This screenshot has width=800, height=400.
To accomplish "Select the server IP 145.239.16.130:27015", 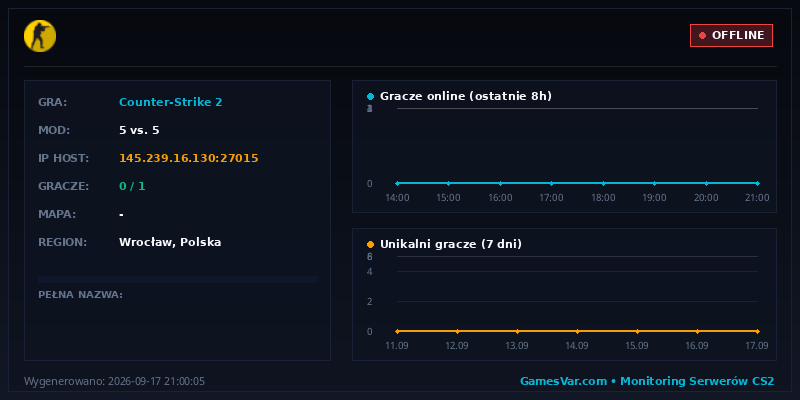I will [x=189, y=158].
